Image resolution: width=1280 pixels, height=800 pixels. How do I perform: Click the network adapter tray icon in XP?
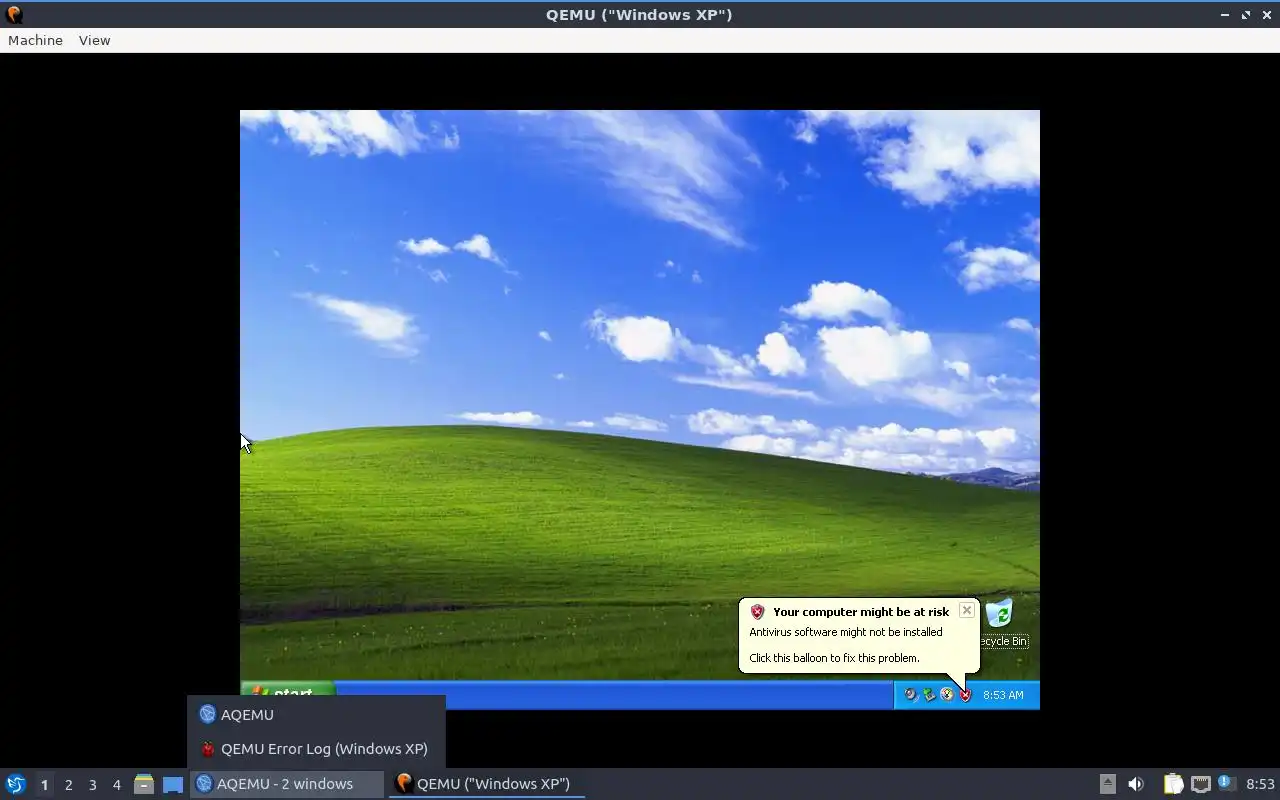(929, 694)
